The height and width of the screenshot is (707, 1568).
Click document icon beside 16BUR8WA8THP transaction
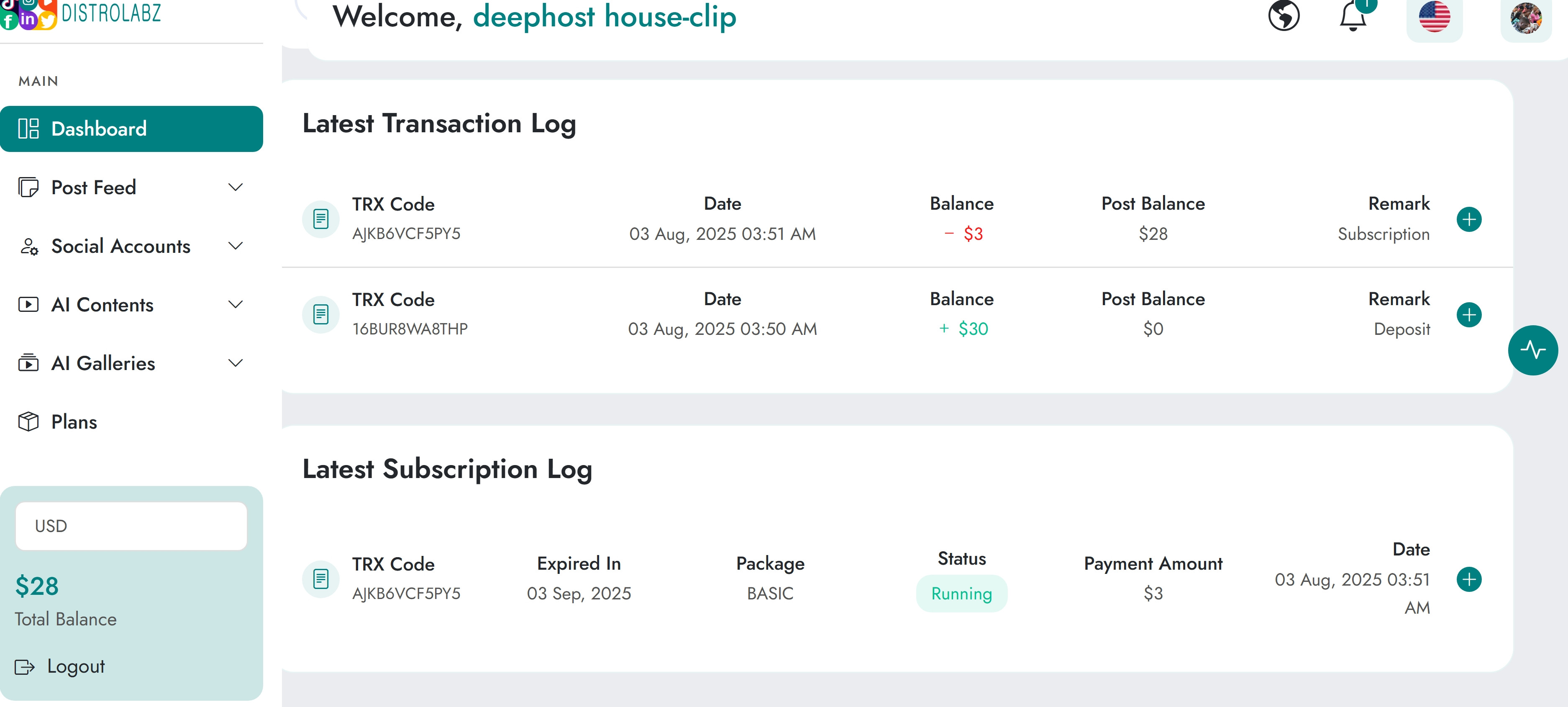321,314
